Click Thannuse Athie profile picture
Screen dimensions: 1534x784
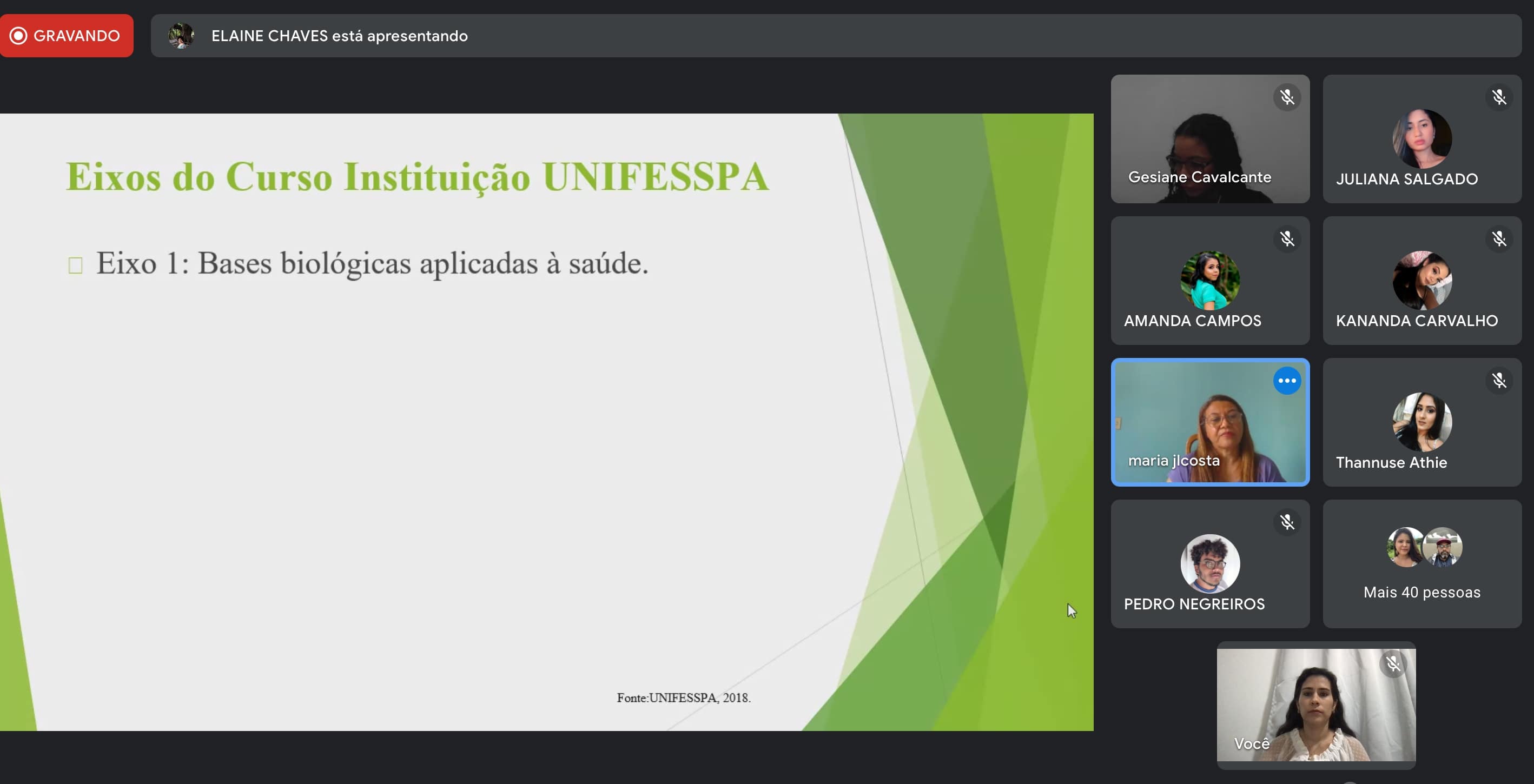point(1422,422)
